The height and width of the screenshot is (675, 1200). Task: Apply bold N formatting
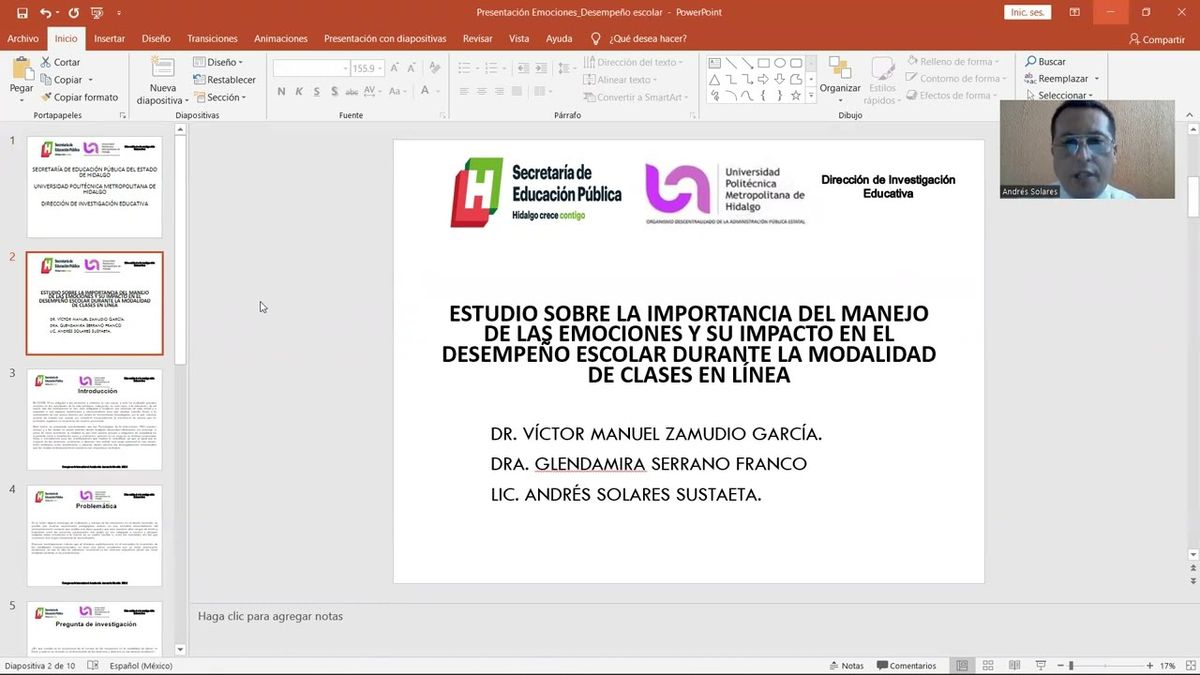click(x=282, y=91)
